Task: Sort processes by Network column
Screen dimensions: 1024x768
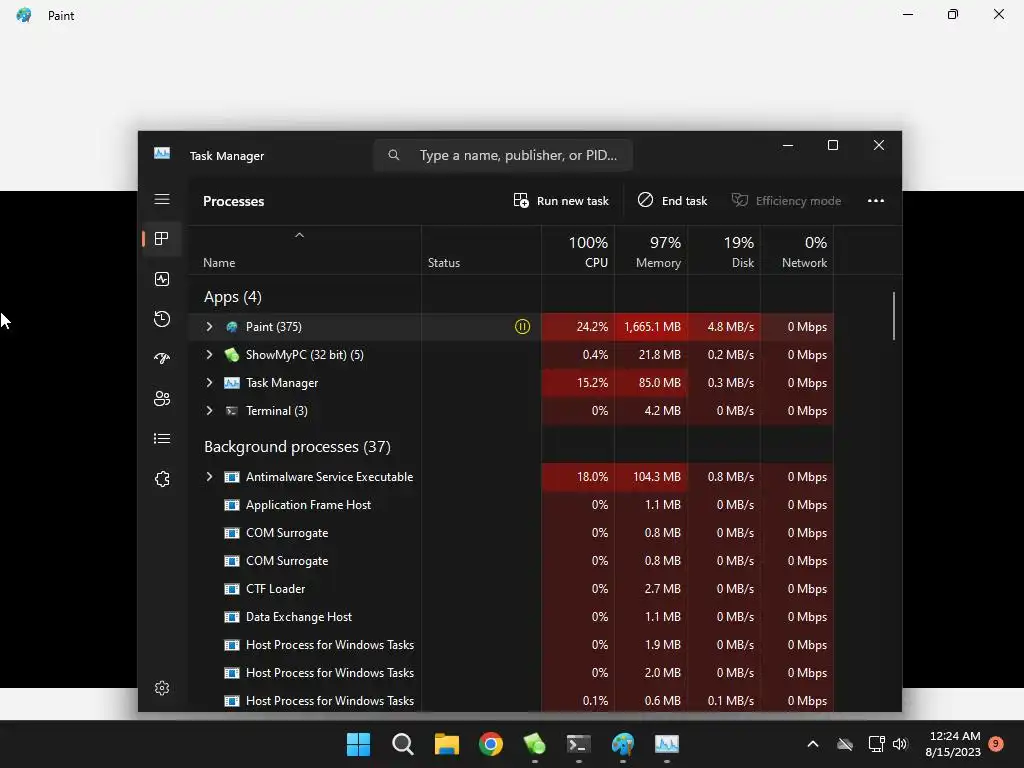Action: tap(797, 251)
